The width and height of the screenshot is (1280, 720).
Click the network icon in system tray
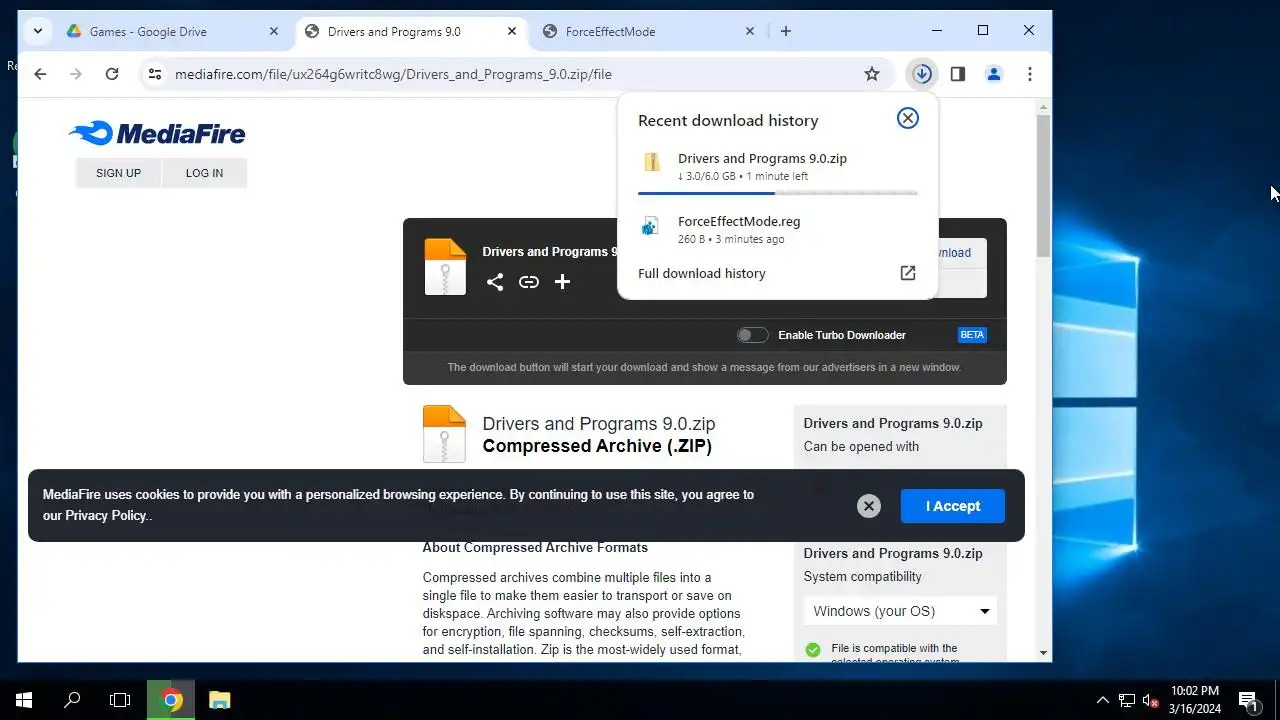point(1127,700)
